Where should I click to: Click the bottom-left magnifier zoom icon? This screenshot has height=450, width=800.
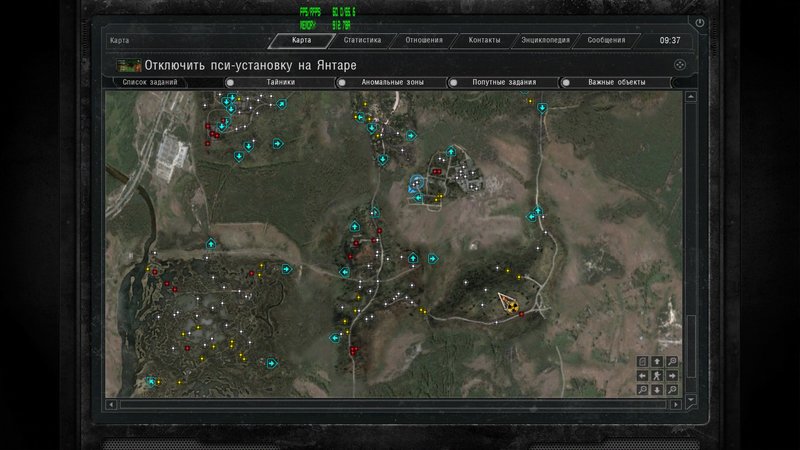643,389
